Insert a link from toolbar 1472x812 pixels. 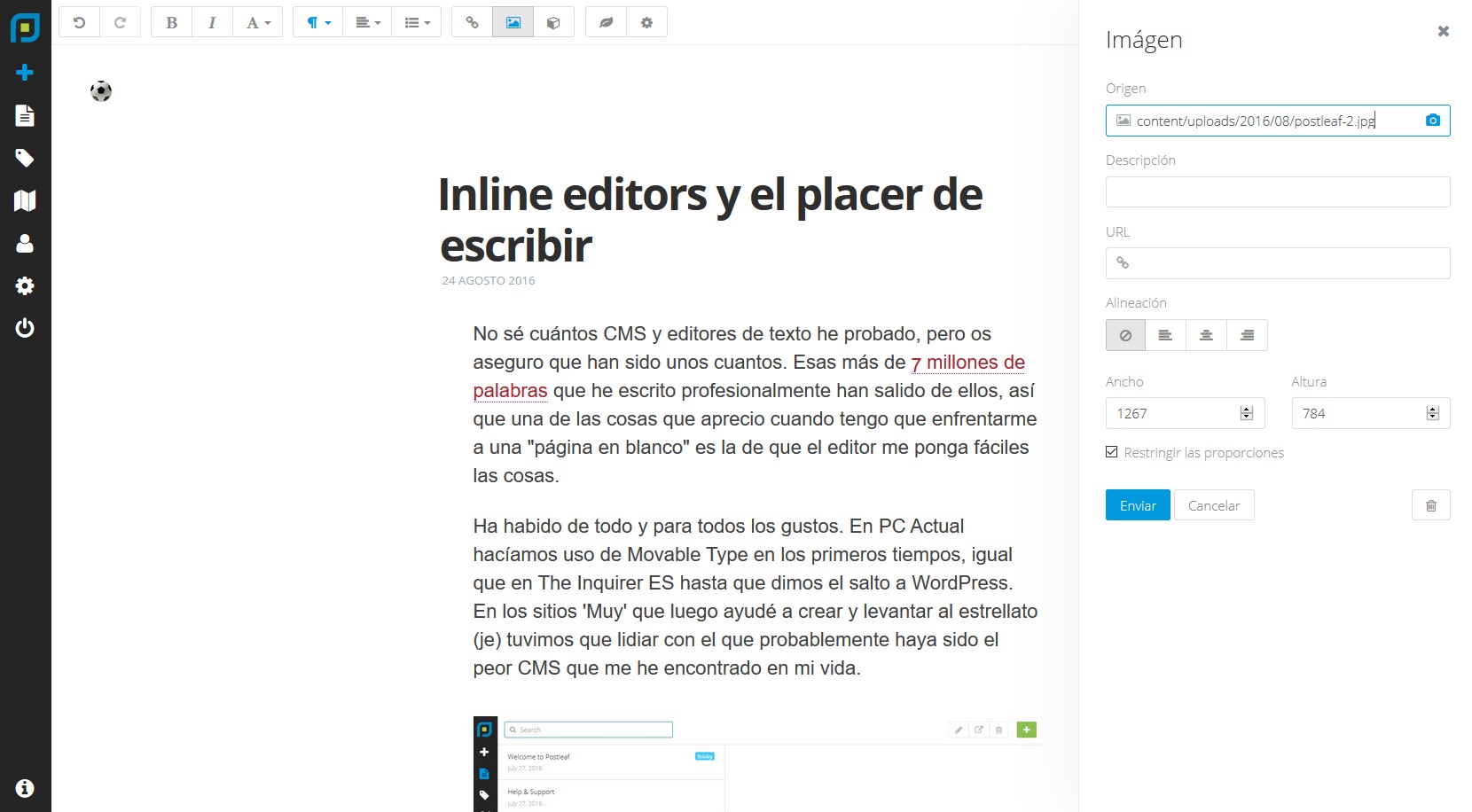(472, 22)
